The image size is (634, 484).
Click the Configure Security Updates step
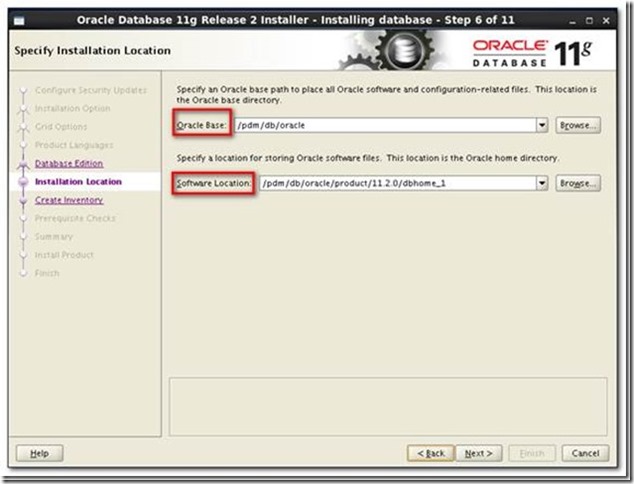(91, 90)
